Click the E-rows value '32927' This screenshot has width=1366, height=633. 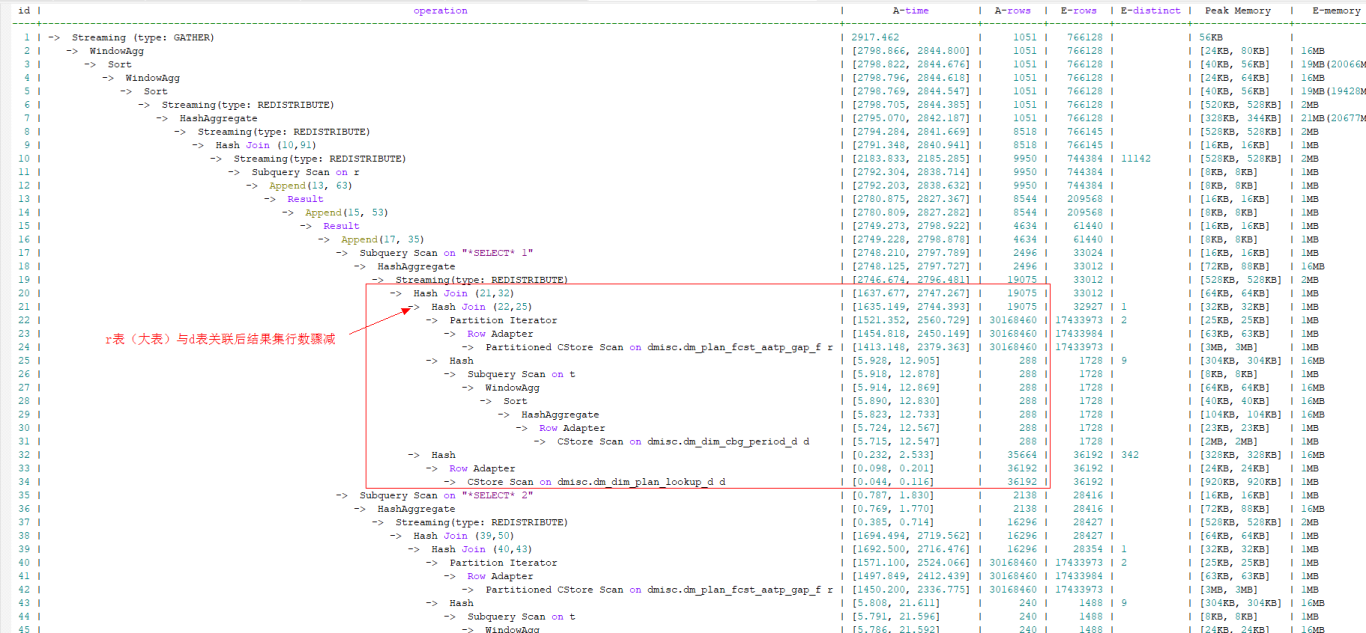tap(1087, 307)
